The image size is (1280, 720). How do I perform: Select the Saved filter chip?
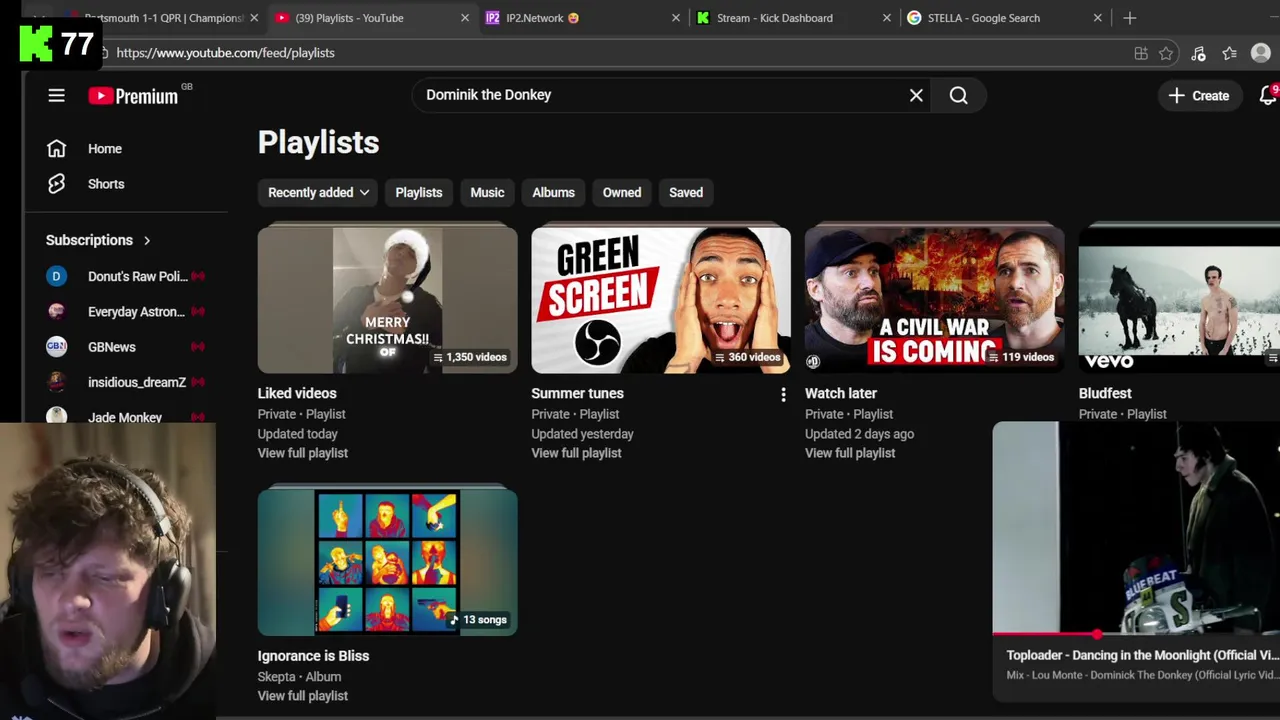pos(686,192)
